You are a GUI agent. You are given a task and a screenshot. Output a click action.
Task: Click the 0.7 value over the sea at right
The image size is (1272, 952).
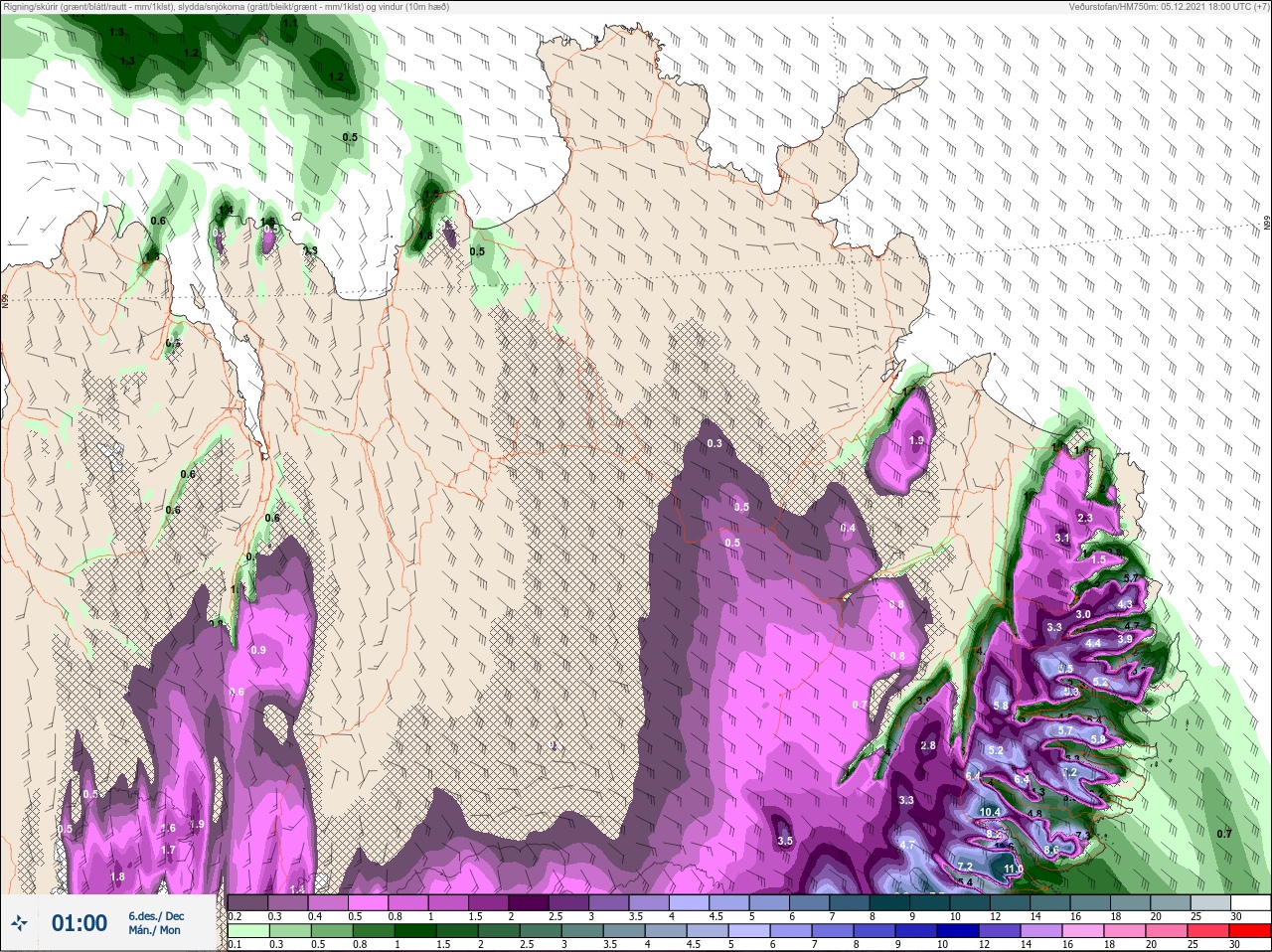coord(1224,834)
